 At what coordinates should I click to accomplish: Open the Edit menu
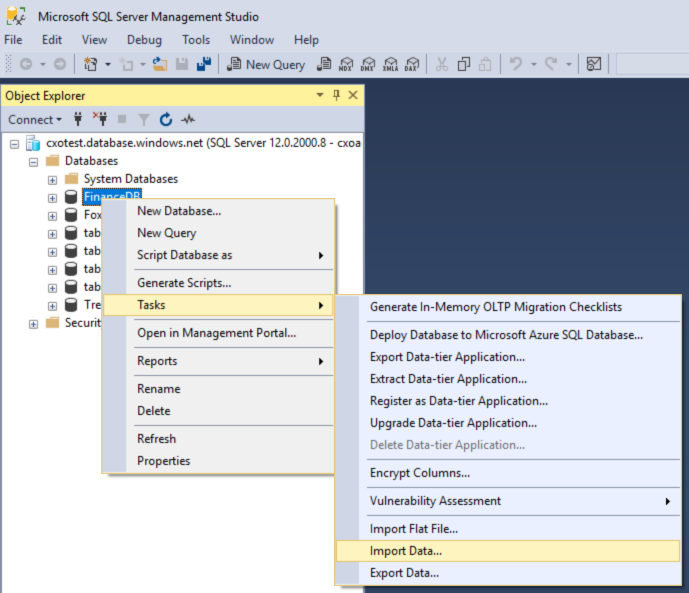coord(52,40)
